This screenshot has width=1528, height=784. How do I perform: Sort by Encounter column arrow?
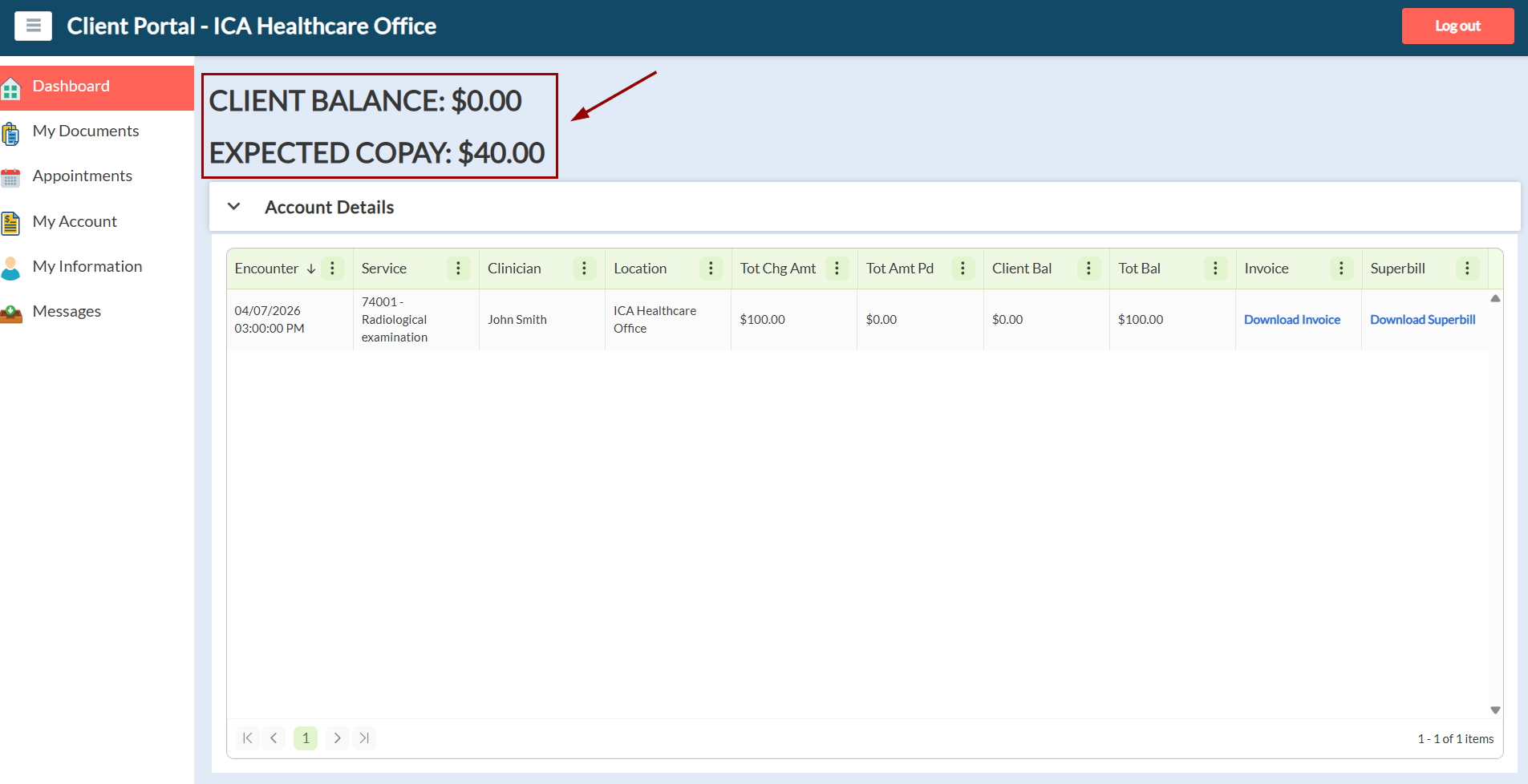311,269
